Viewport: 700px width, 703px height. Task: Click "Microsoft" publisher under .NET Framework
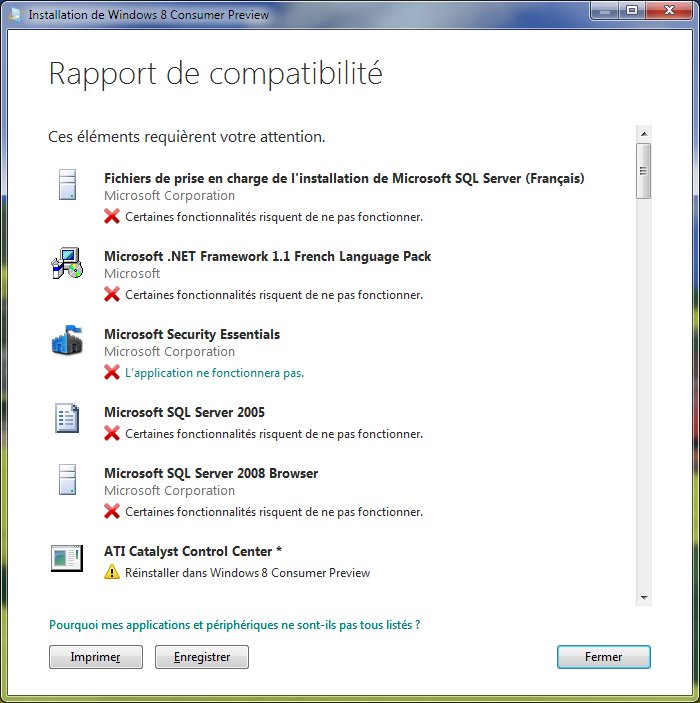pyautogui.click(x=132, y=273)
